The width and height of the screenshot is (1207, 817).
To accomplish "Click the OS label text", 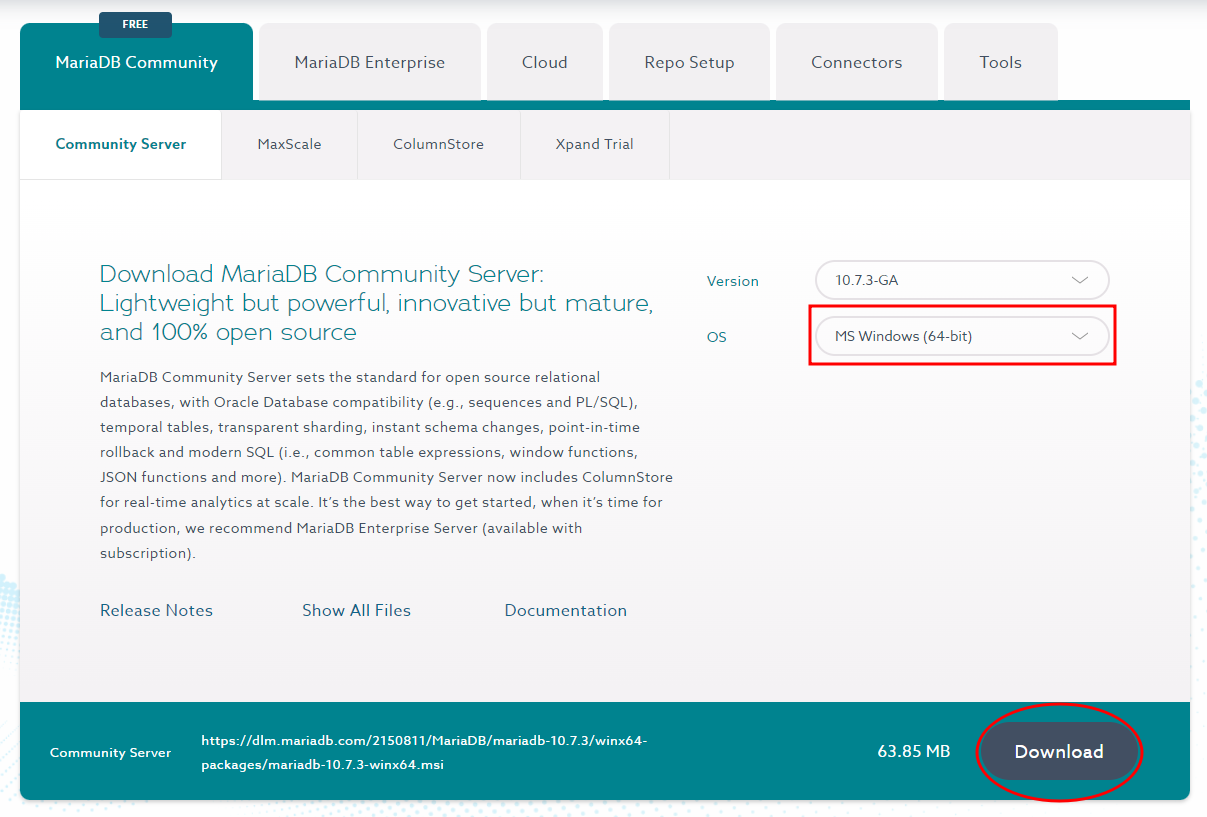I will [x=717, y=337].
